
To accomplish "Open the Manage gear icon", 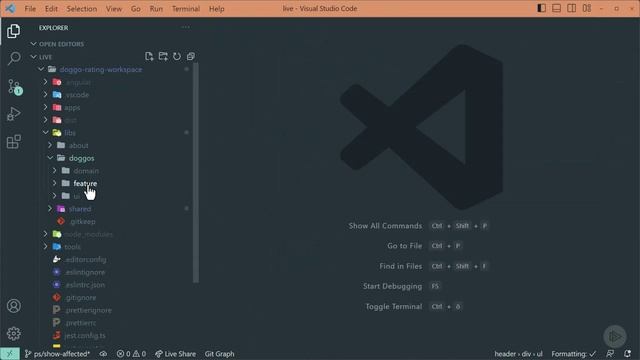I will click(x=13, y=333).
